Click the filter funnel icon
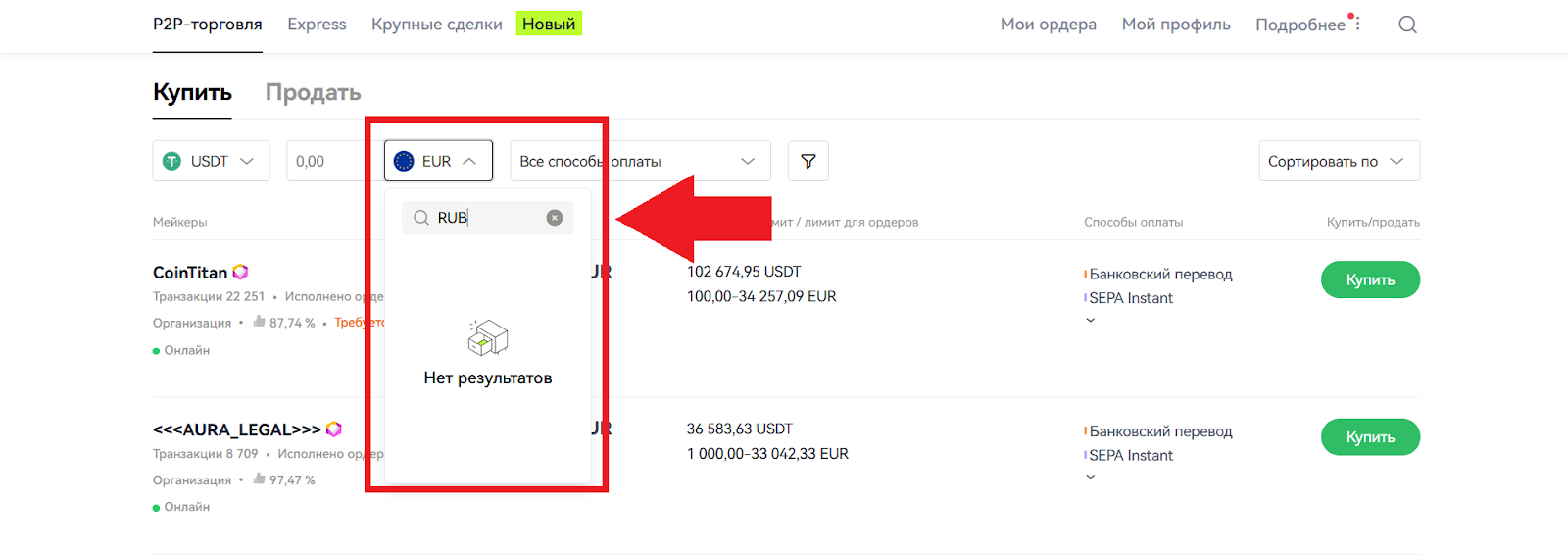1568x555 pixels. pyautogui.click(x=808, y=161)
